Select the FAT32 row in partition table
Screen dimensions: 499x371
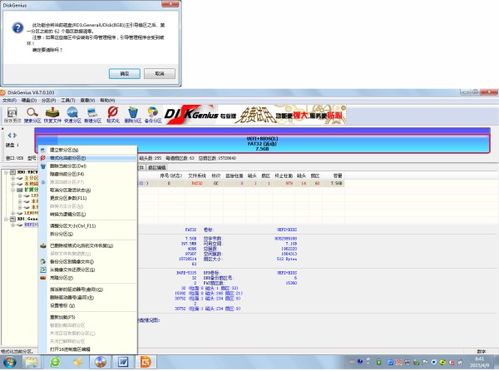click(241, 183)
